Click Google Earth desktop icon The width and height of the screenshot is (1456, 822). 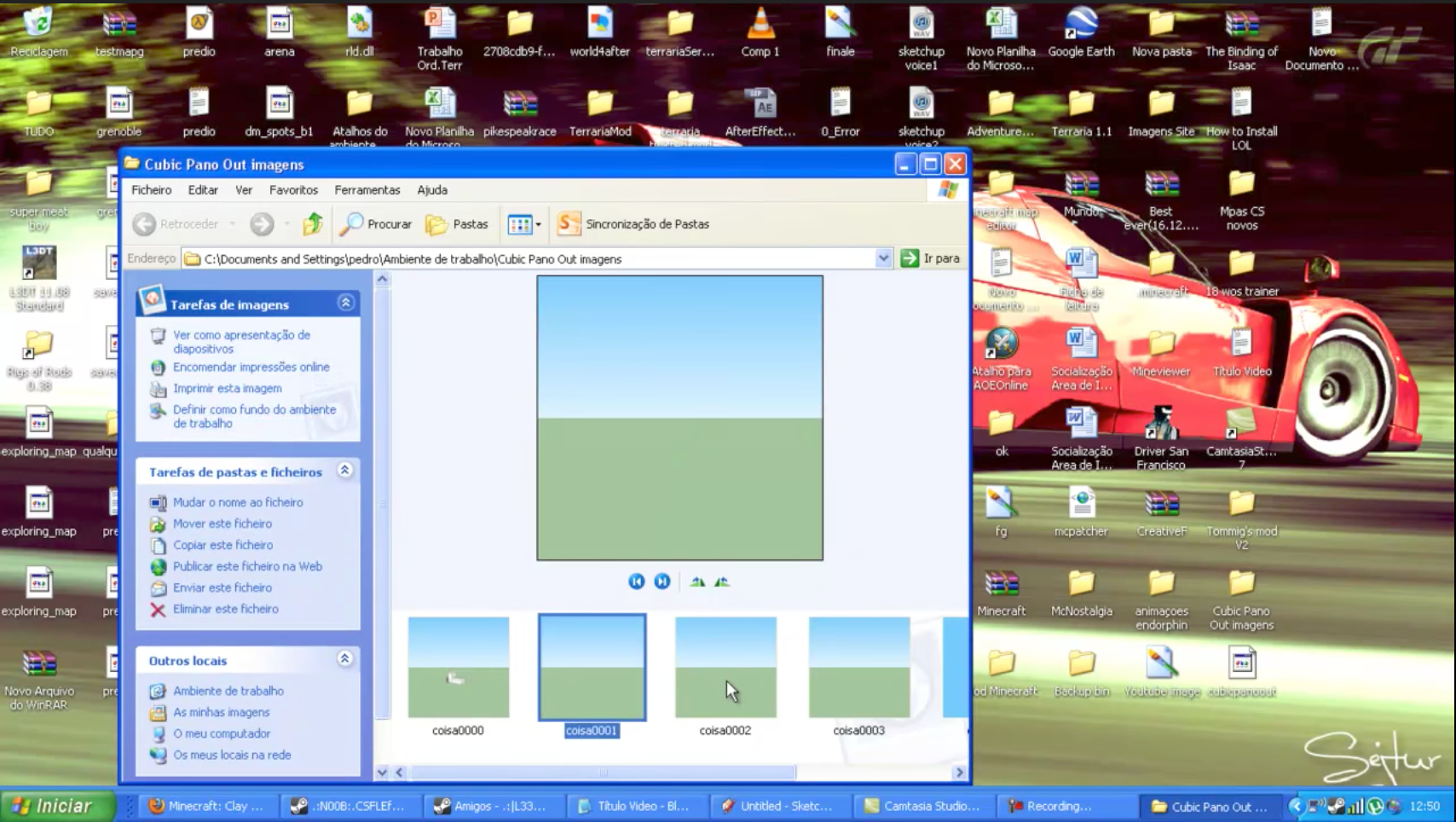click(1081, 32)
